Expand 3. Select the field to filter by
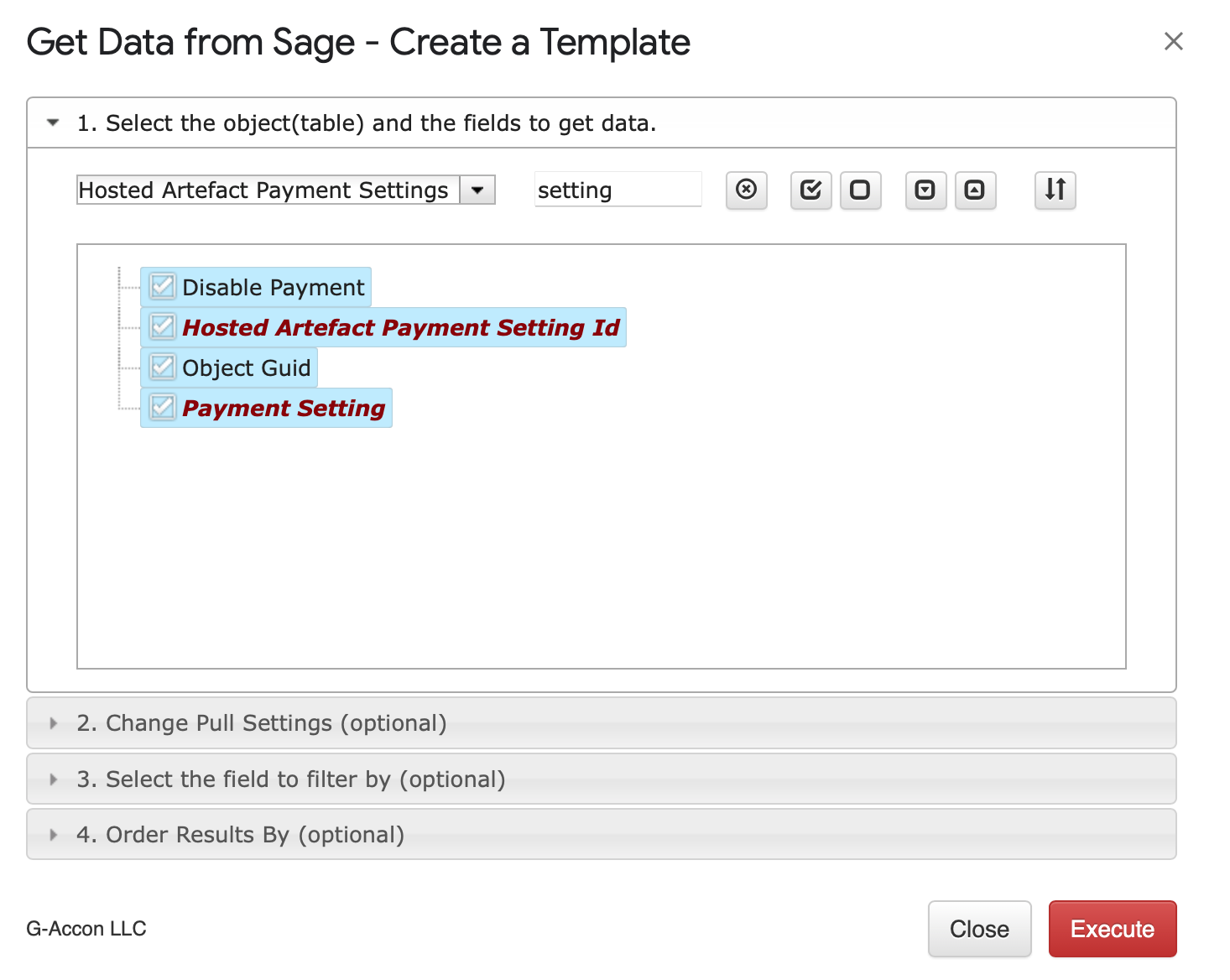Screen dimensions: 1230x980 click(x=602, y=779)
